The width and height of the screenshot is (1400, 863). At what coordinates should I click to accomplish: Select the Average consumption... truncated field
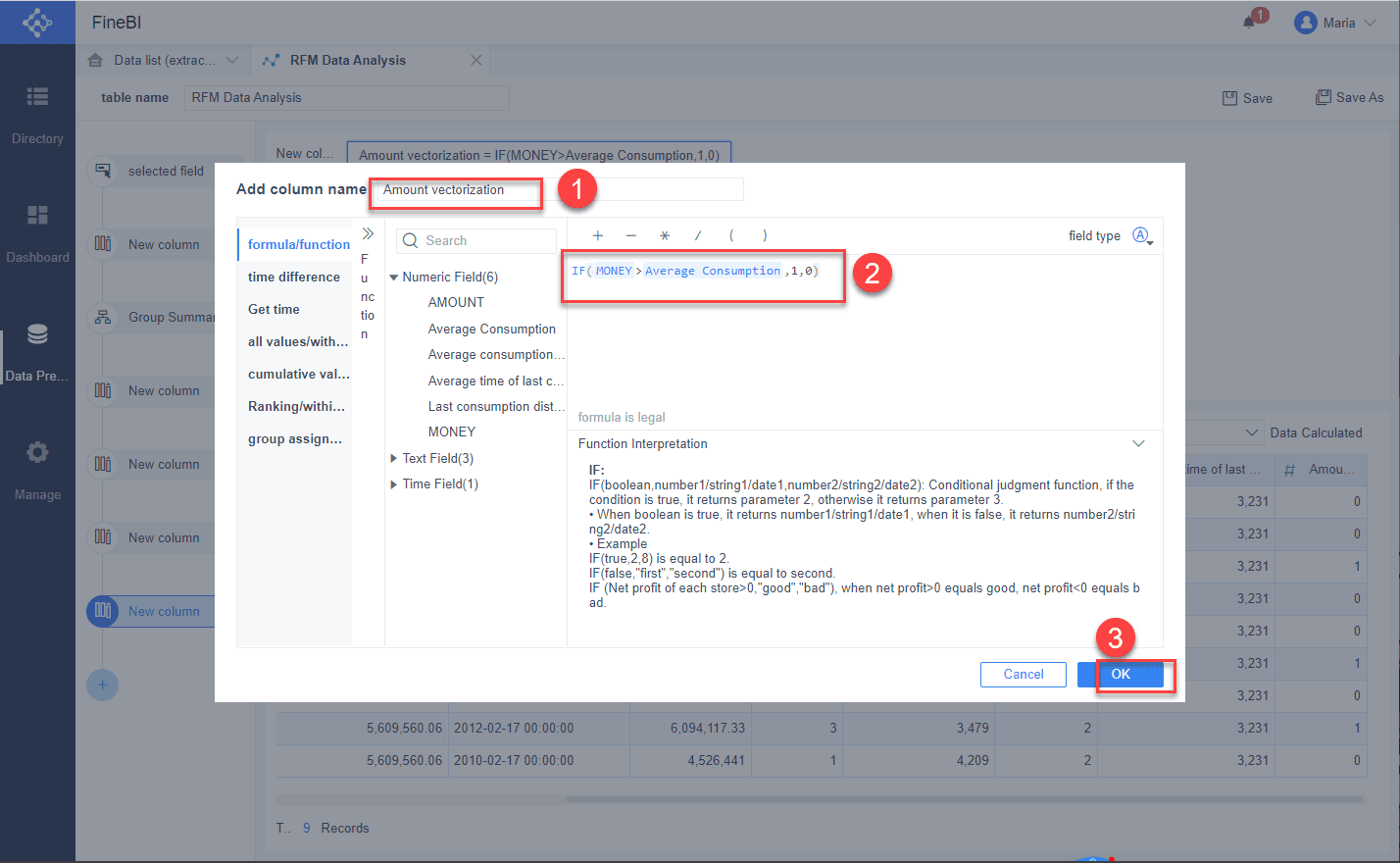click(x=496, y=355)
